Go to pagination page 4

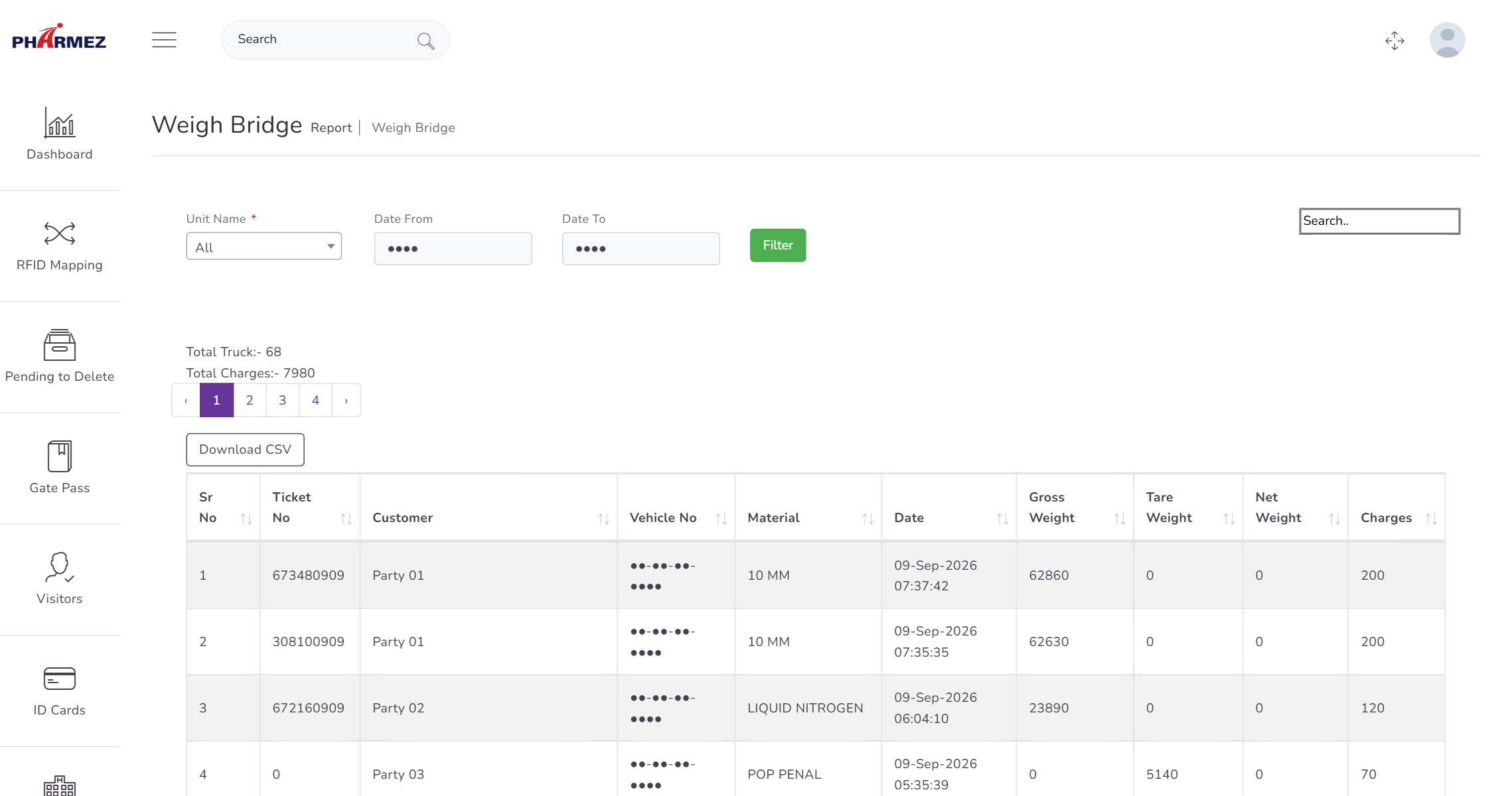pyautogui.click(x=315, y=400)
